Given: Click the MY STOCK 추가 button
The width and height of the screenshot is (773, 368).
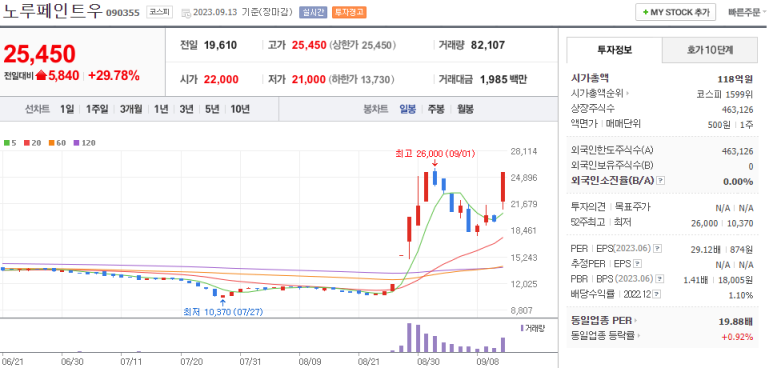Looking at the screenshot, I should pos(675,12).
